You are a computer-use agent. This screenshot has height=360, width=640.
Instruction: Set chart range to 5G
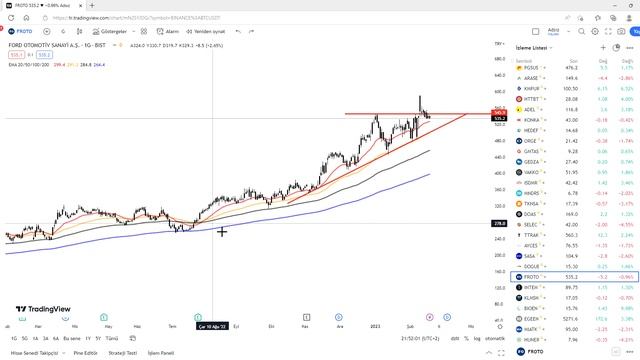coord(24,338)
